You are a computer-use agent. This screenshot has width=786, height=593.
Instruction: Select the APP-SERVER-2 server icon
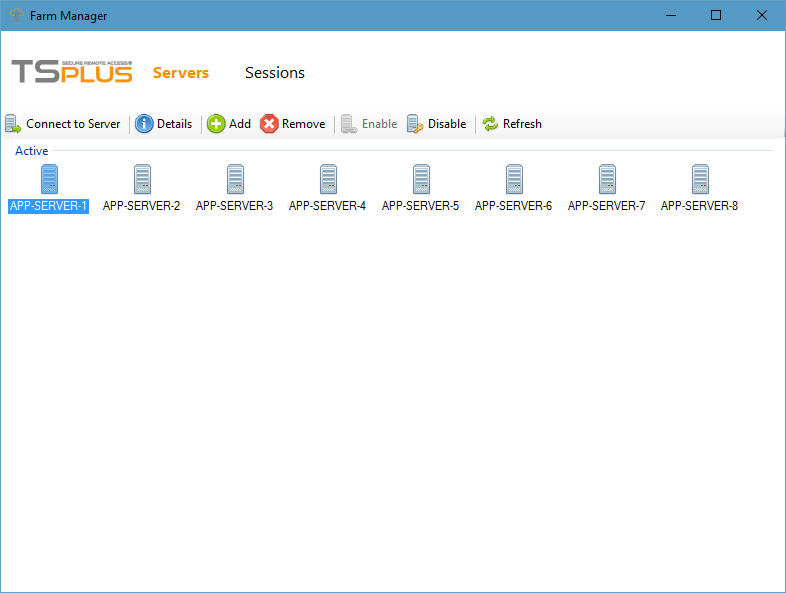coord(142,180)
